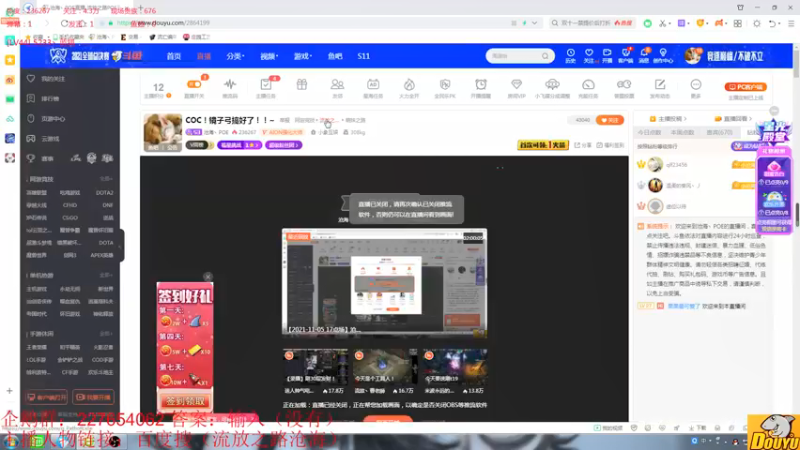This screenshot has width=800, height=450.
Task: Click the Douyu site search box
Action: pyautogui.click(x=520, y=56)
